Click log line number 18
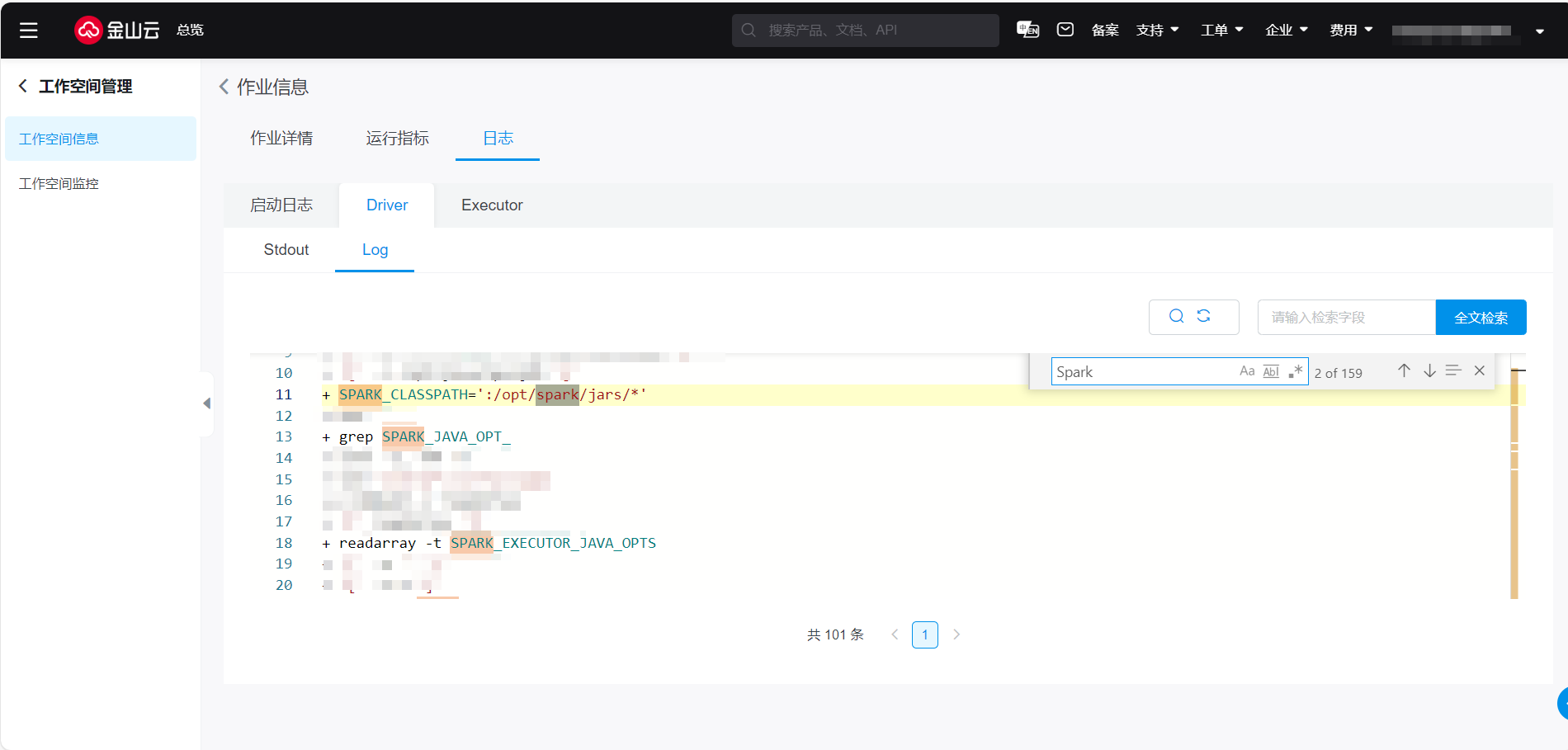The height and width of the screenshot is (750, 1568). (284, 543)
